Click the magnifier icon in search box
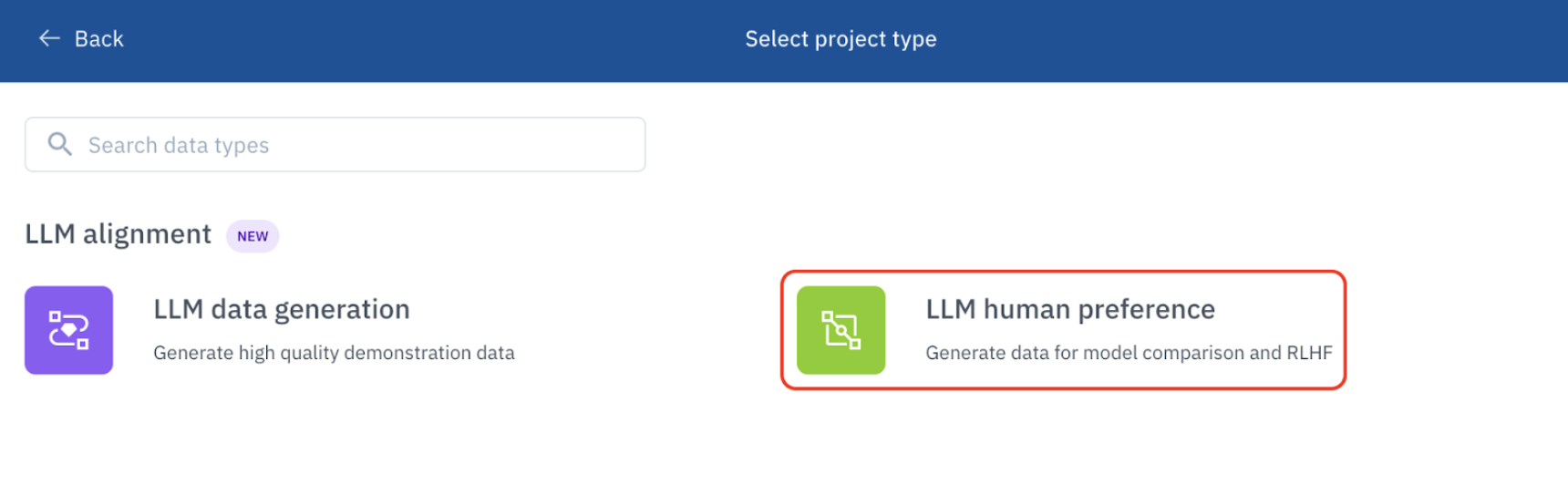Image resolution: width=1568 pixels, height=485 pixels. (x=59, y=144)
